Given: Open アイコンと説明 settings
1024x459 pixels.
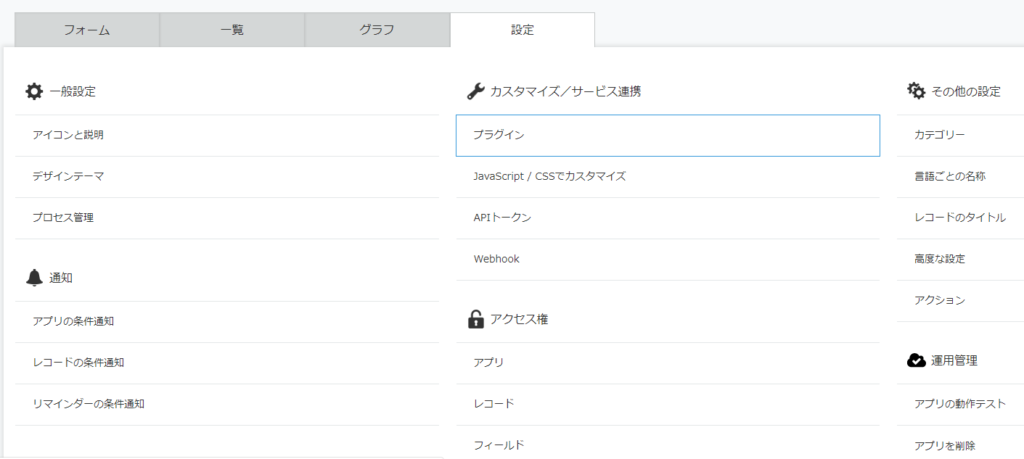Looking at the screenshot, I should click(x=68, y=135).
